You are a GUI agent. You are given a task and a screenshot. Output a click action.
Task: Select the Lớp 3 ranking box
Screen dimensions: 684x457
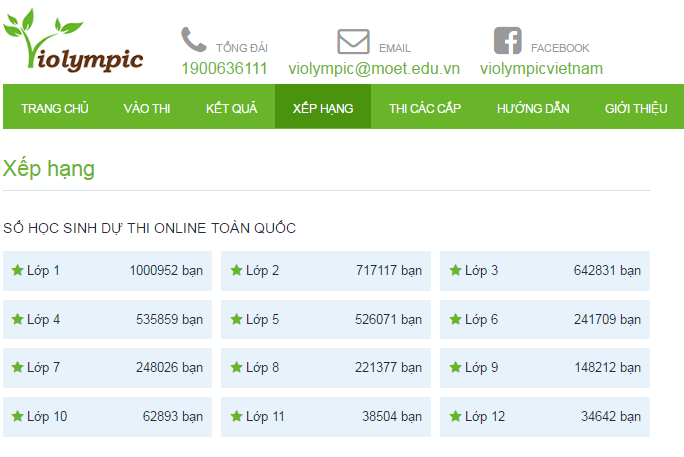tap(544, 271)
